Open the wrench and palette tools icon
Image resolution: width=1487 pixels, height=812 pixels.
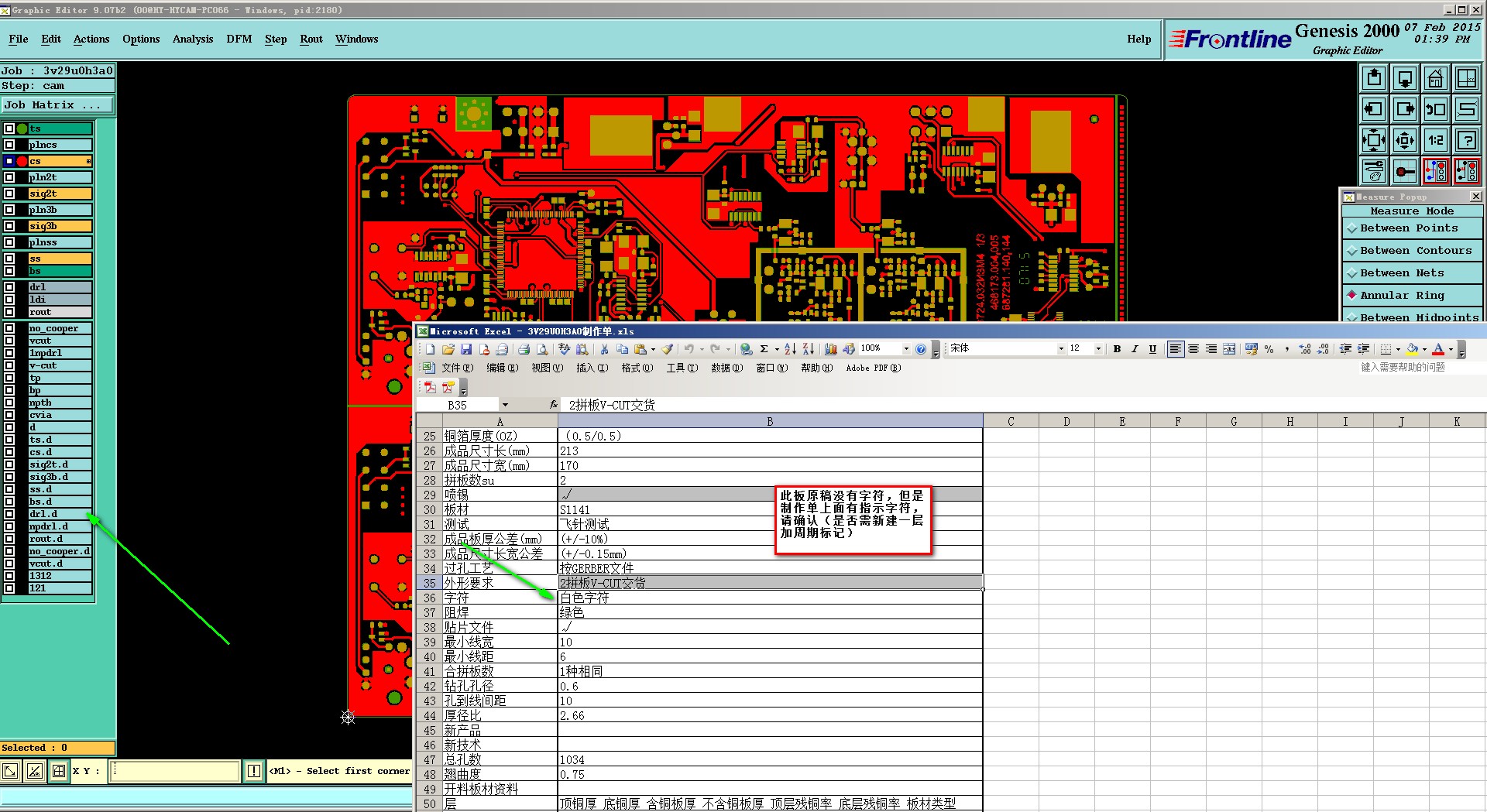point(1374,171)
